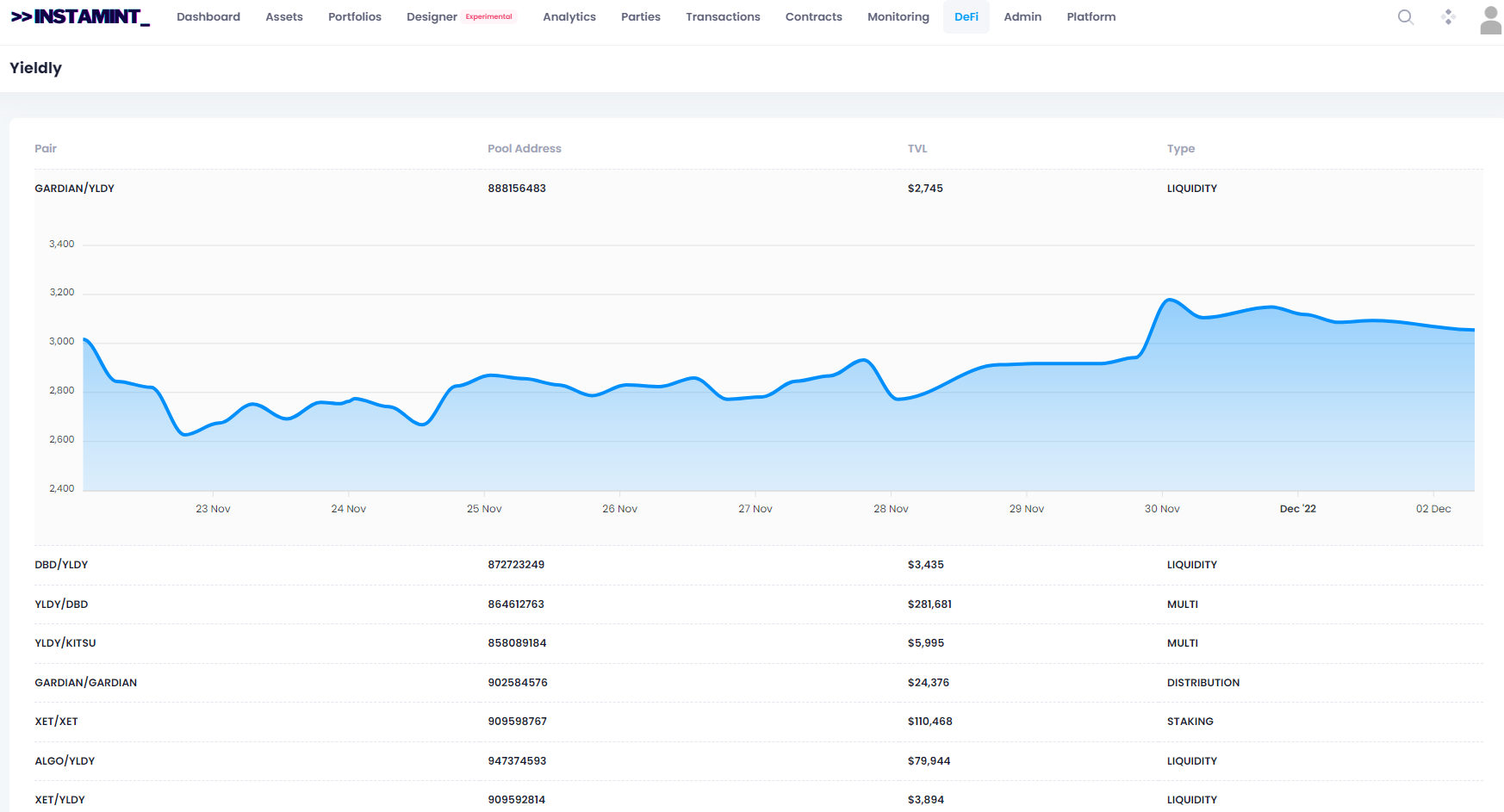
Task: Open the Platform menu
Action: 1091,17
